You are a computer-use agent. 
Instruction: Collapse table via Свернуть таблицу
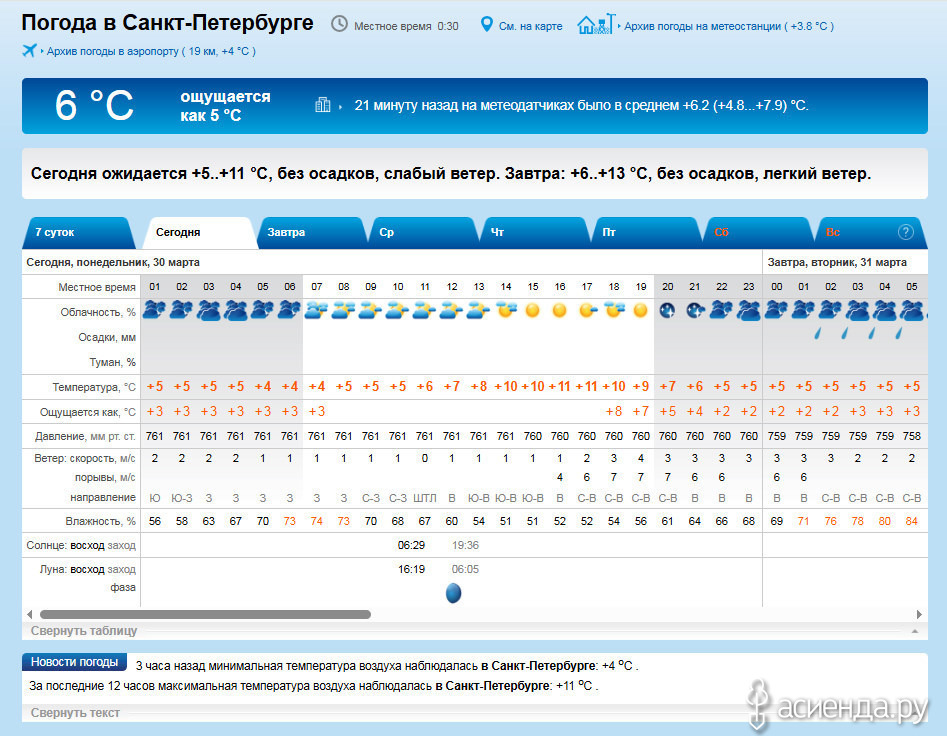tap(84, 631)
